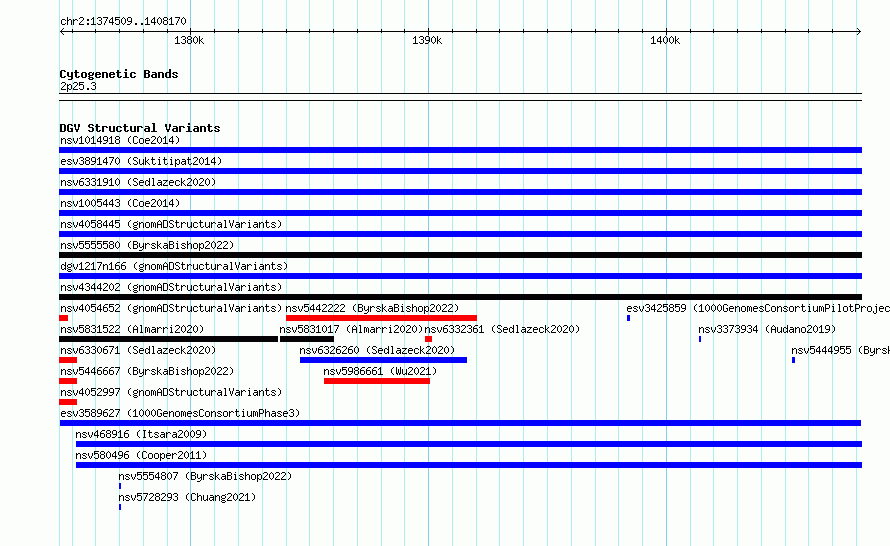The height and width of the screenshot is (546, 890).
Task: Click the red bar under nsv5986661
Action: 377,381
